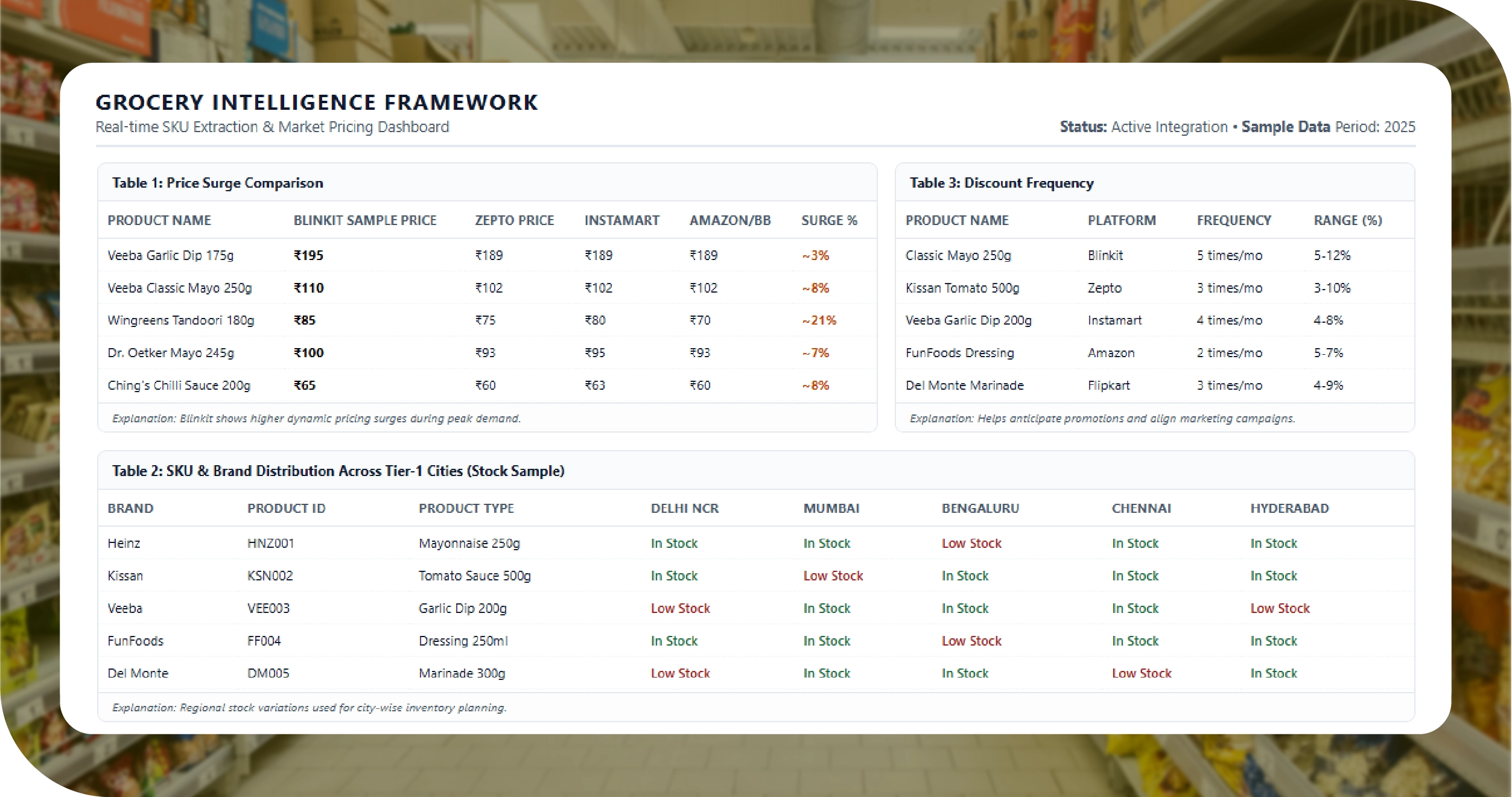
Task: Click Low Stock status for Heinz in Bengaluru
Action: 971,543
